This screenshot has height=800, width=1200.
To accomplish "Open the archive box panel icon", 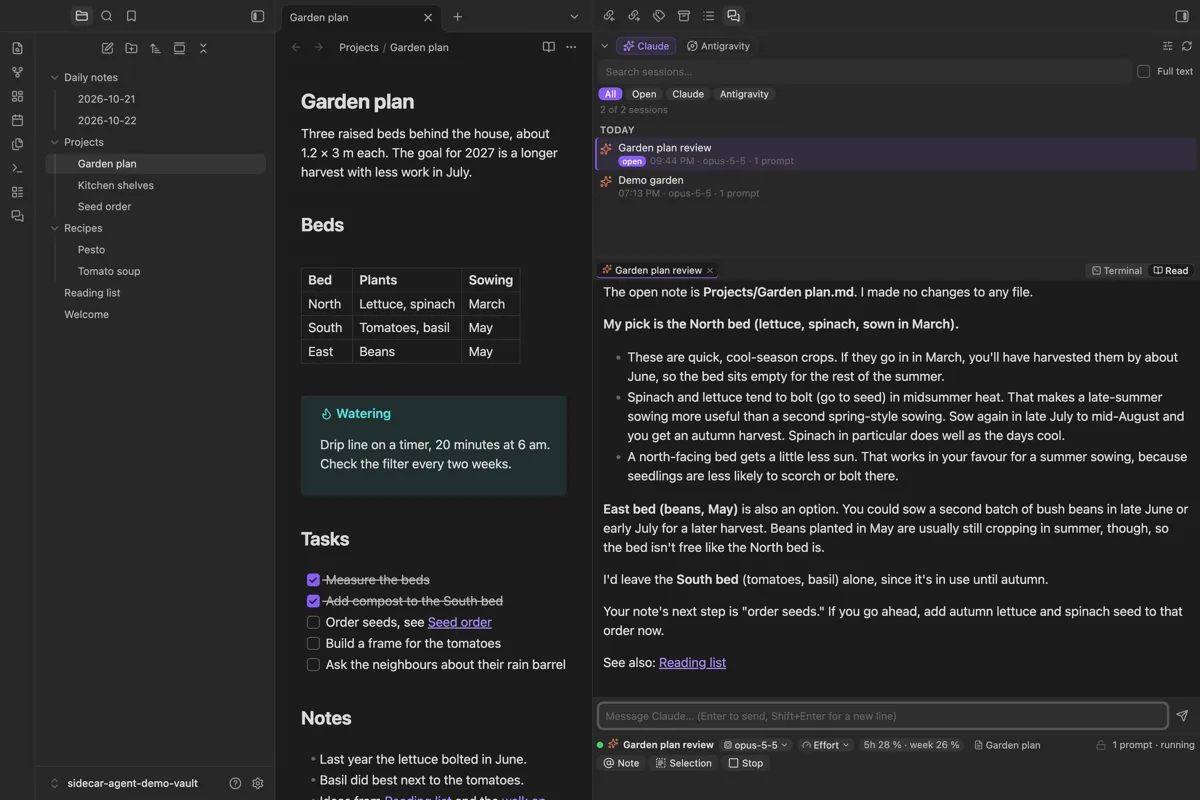I will click(x=684, y=16).
